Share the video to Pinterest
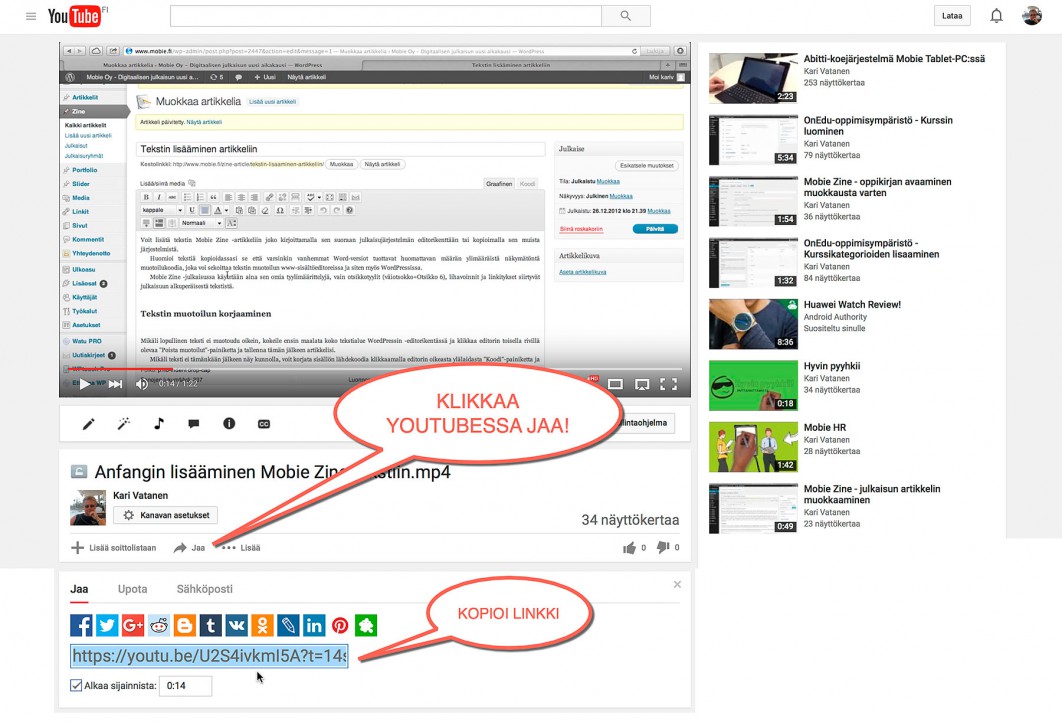This screenshot has height=722, width=1062. pyautogui.click(x=340, y=625)
